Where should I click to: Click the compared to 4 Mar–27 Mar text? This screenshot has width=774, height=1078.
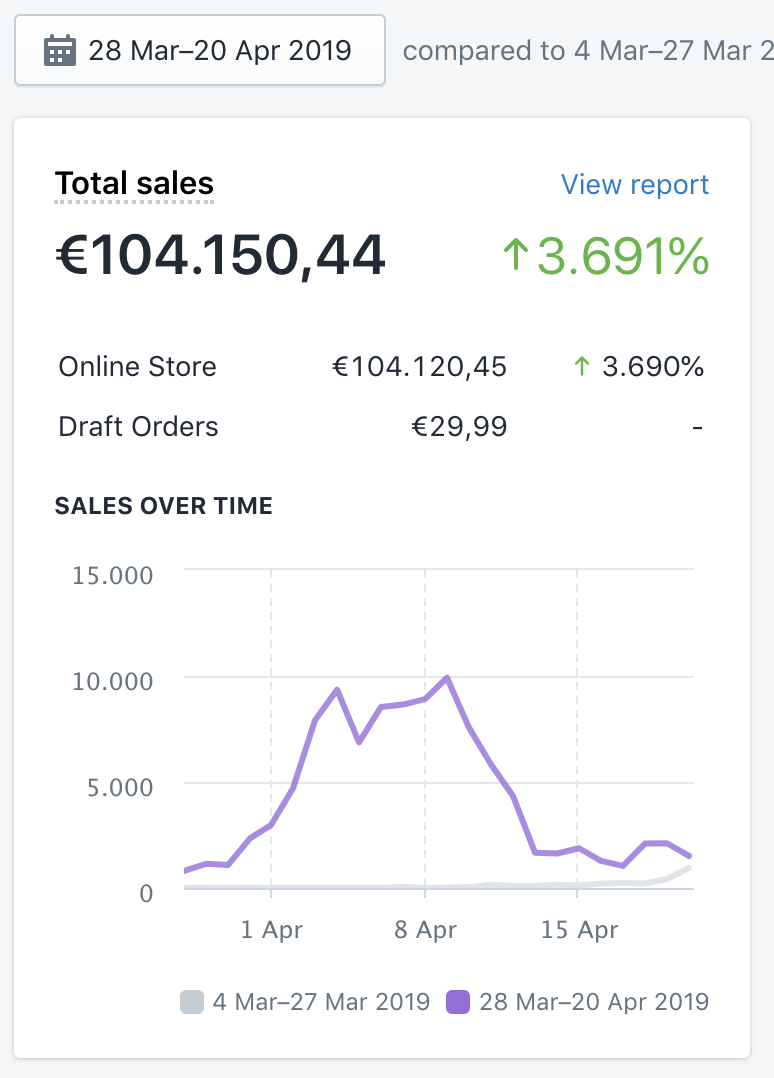(588, 51)
